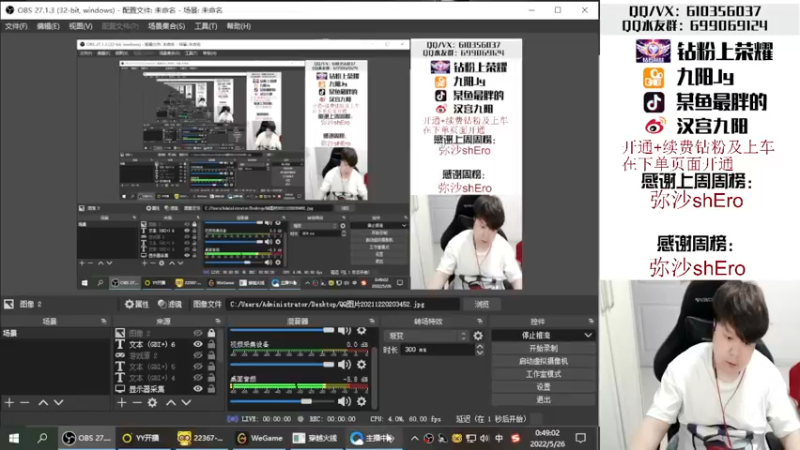Screen dimensions: 800x450
Task: Click the 退出 button
Action: pos(543,399)
